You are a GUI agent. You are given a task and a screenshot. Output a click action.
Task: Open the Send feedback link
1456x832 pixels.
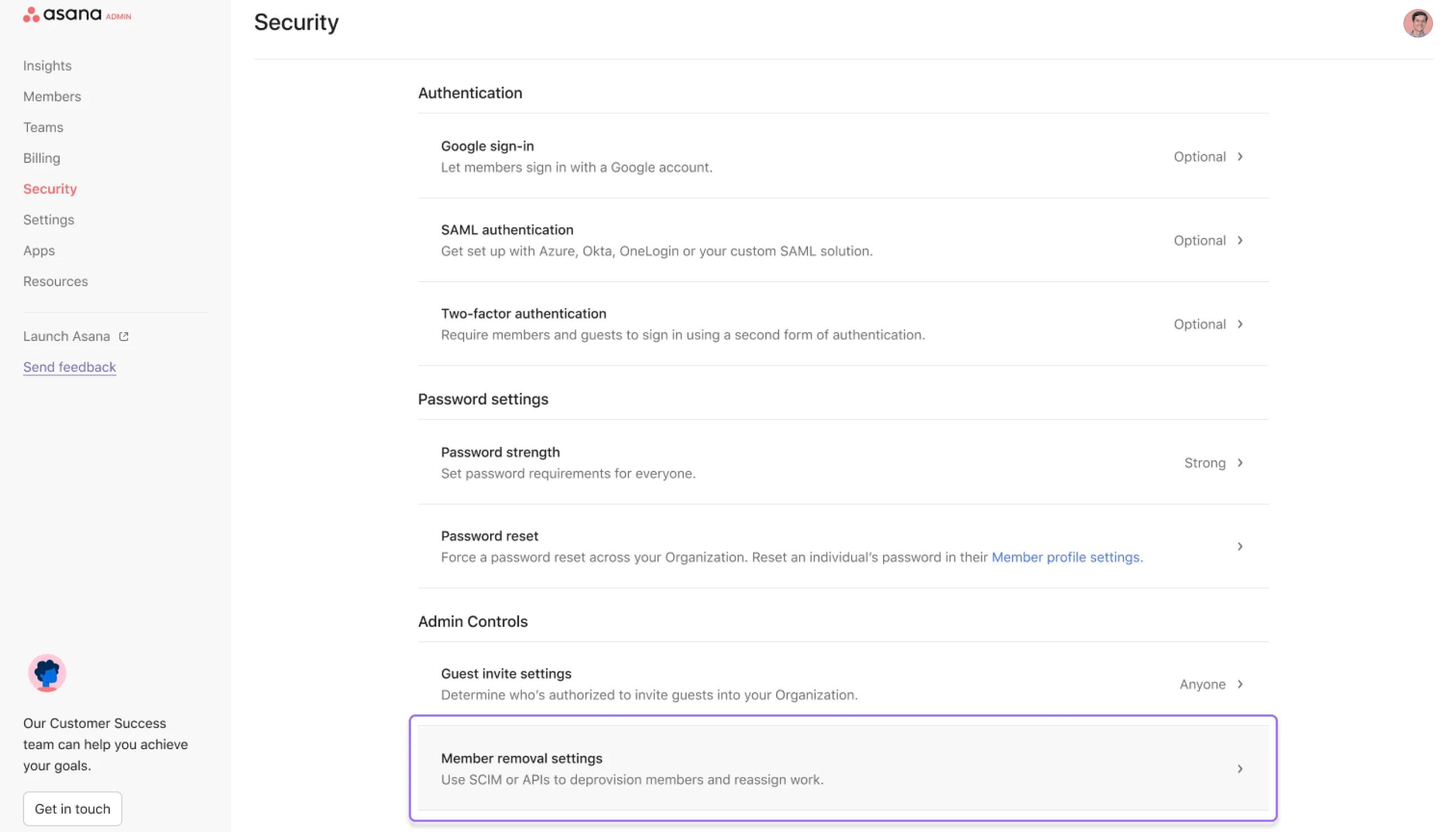point(69,367)
